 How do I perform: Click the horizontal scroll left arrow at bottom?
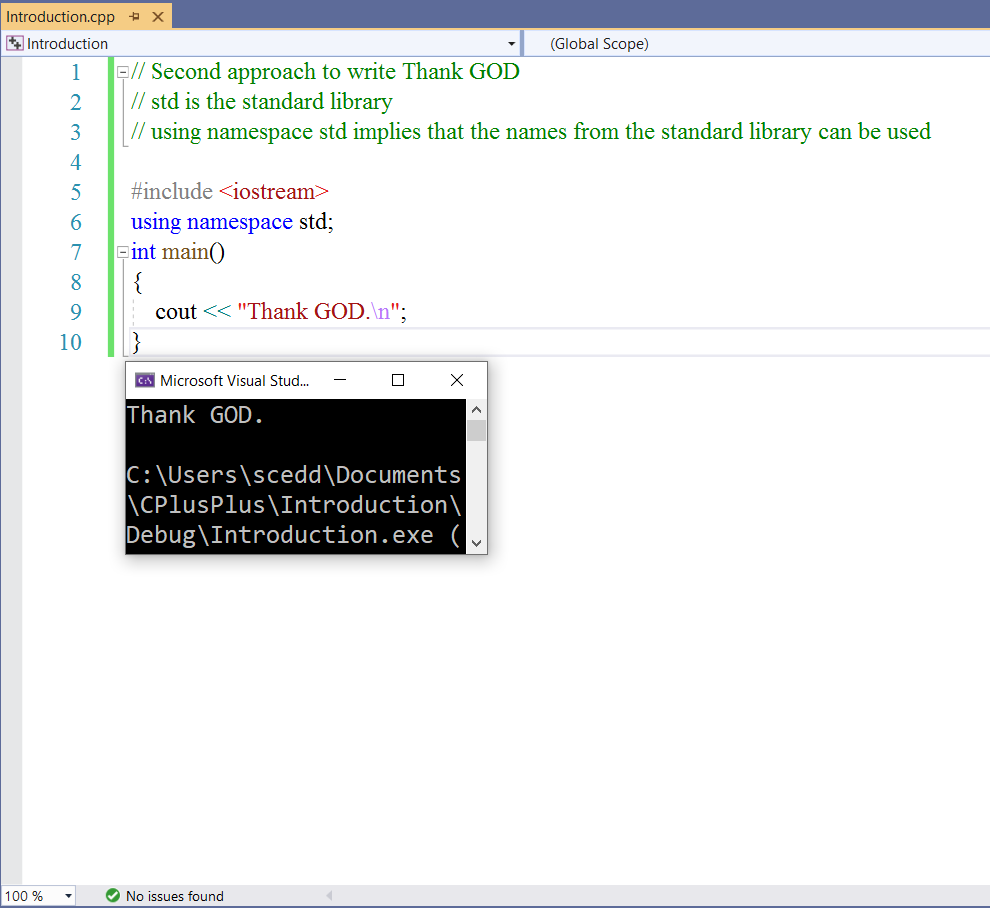329,895
